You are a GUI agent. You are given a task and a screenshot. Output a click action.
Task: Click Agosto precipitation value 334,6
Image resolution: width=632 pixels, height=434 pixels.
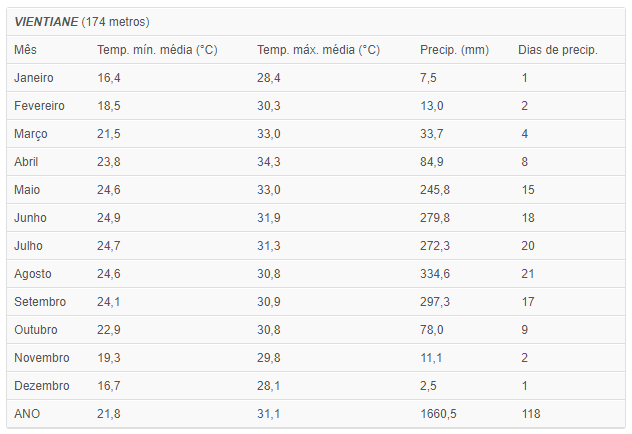[434, 274]
